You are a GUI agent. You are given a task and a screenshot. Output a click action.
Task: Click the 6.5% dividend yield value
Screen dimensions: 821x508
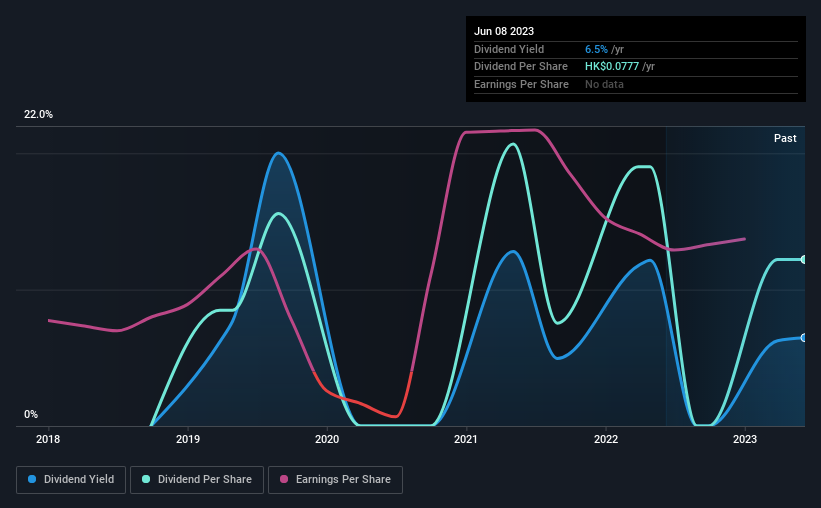[x=596, y=49]
